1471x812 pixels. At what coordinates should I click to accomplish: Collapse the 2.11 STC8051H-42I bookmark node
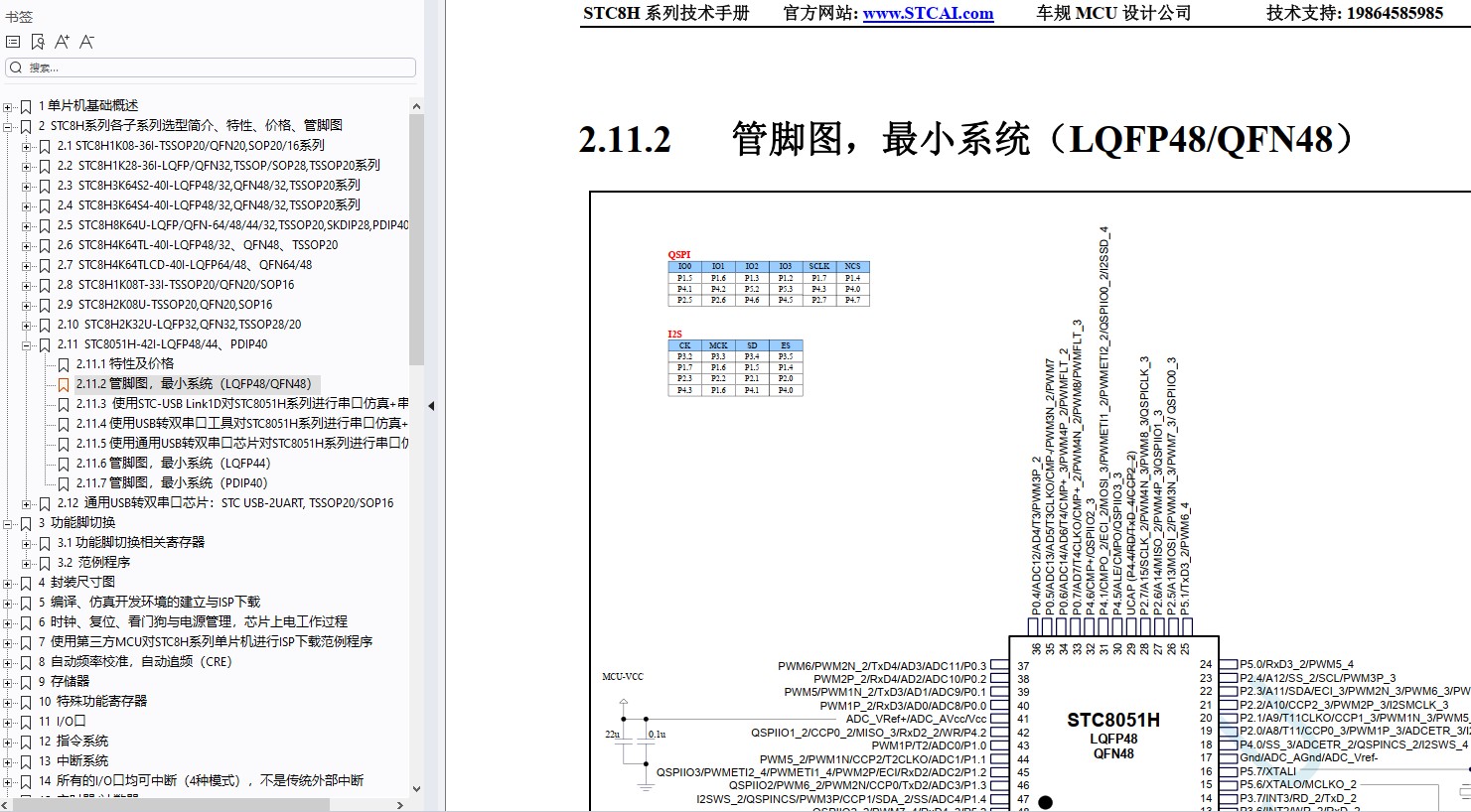coord(27,344)
